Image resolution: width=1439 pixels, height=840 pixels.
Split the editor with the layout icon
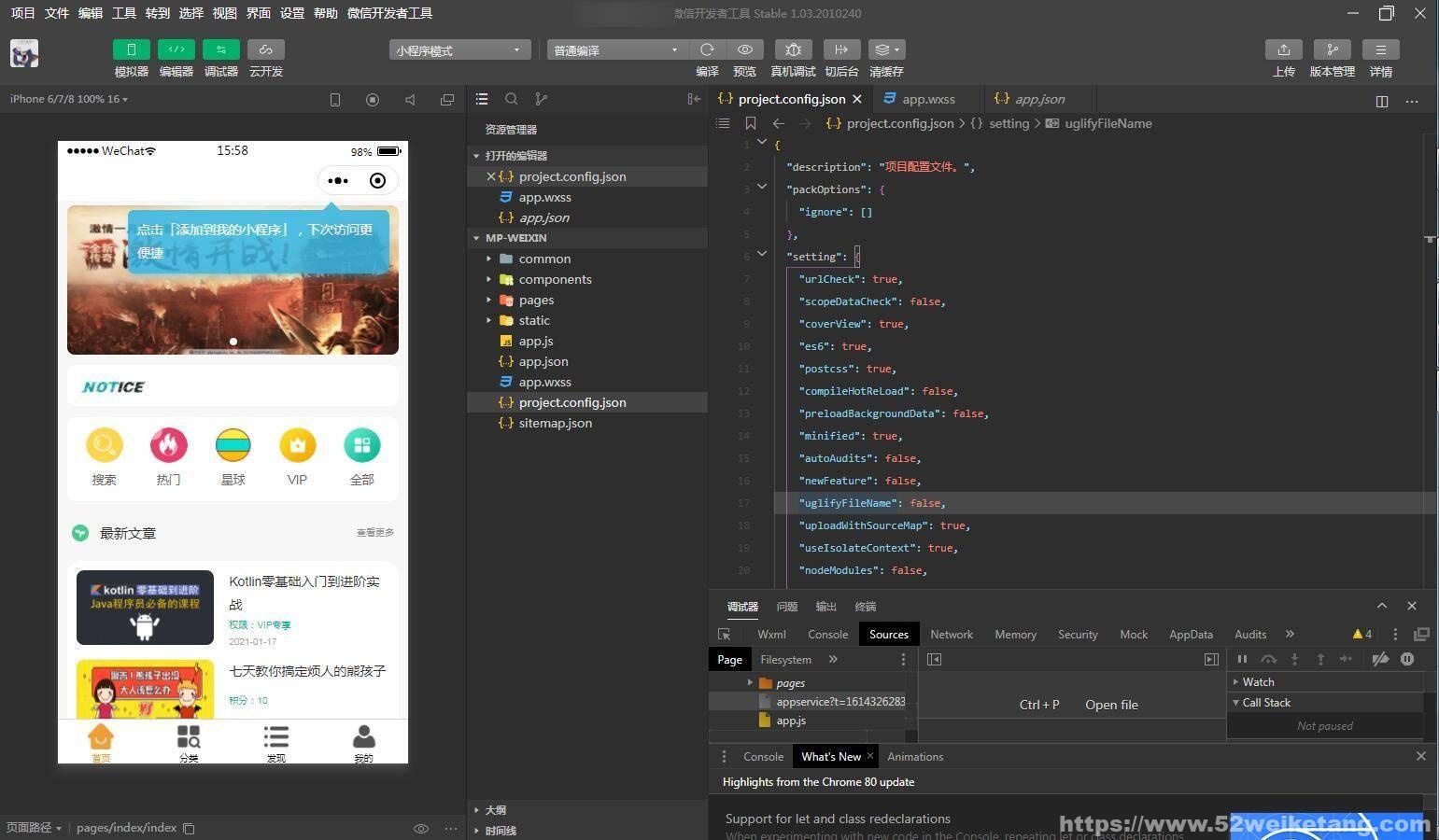pos(1382,101)
